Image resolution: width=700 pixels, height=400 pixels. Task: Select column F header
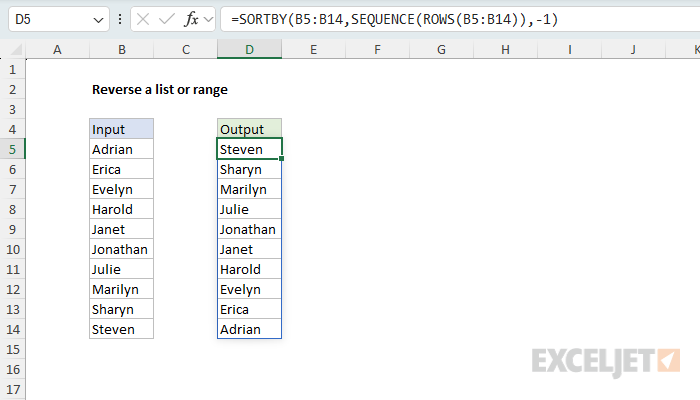(x=378, y=49)
